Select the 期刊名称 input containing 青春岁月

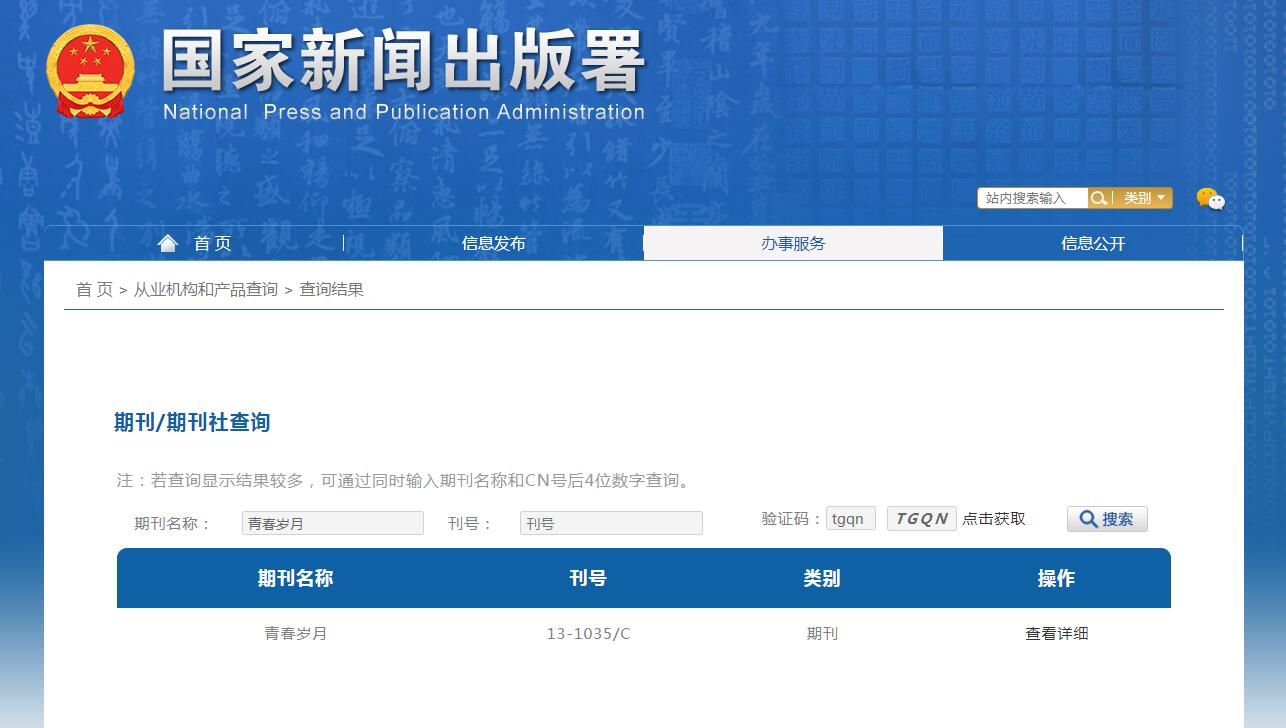(x=332, y=522)
